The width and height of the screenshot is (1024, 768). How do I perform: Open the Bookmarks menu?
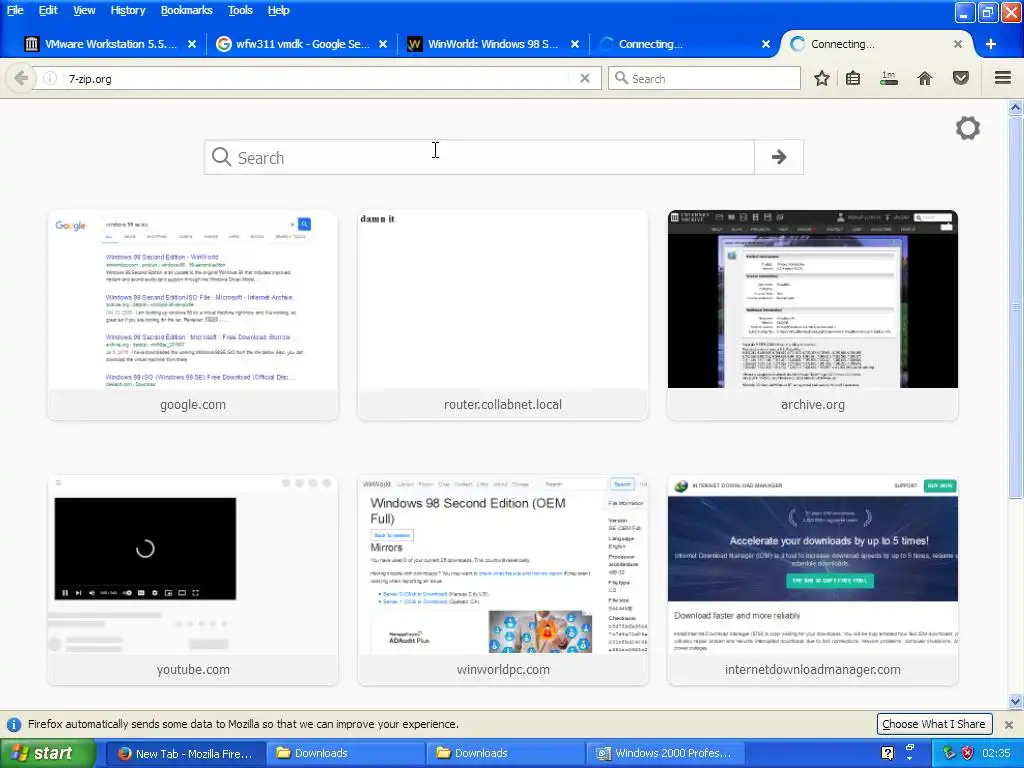point(186,10)
